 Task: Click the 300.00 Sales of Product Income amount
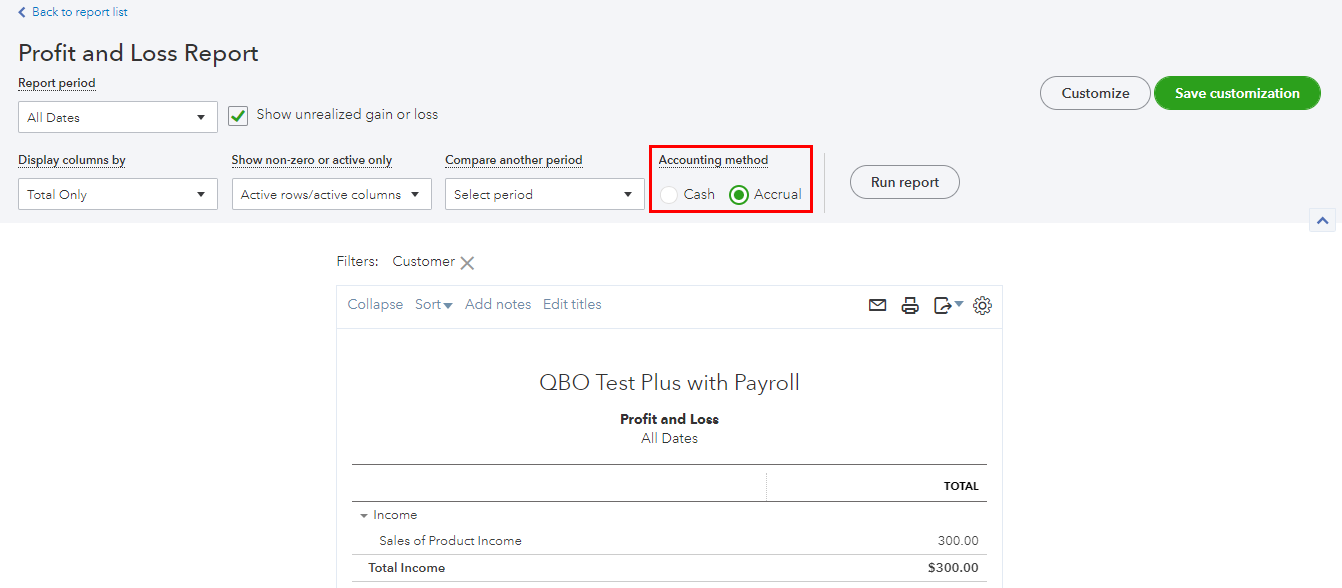pyautogui.click(x=958, y=541)
